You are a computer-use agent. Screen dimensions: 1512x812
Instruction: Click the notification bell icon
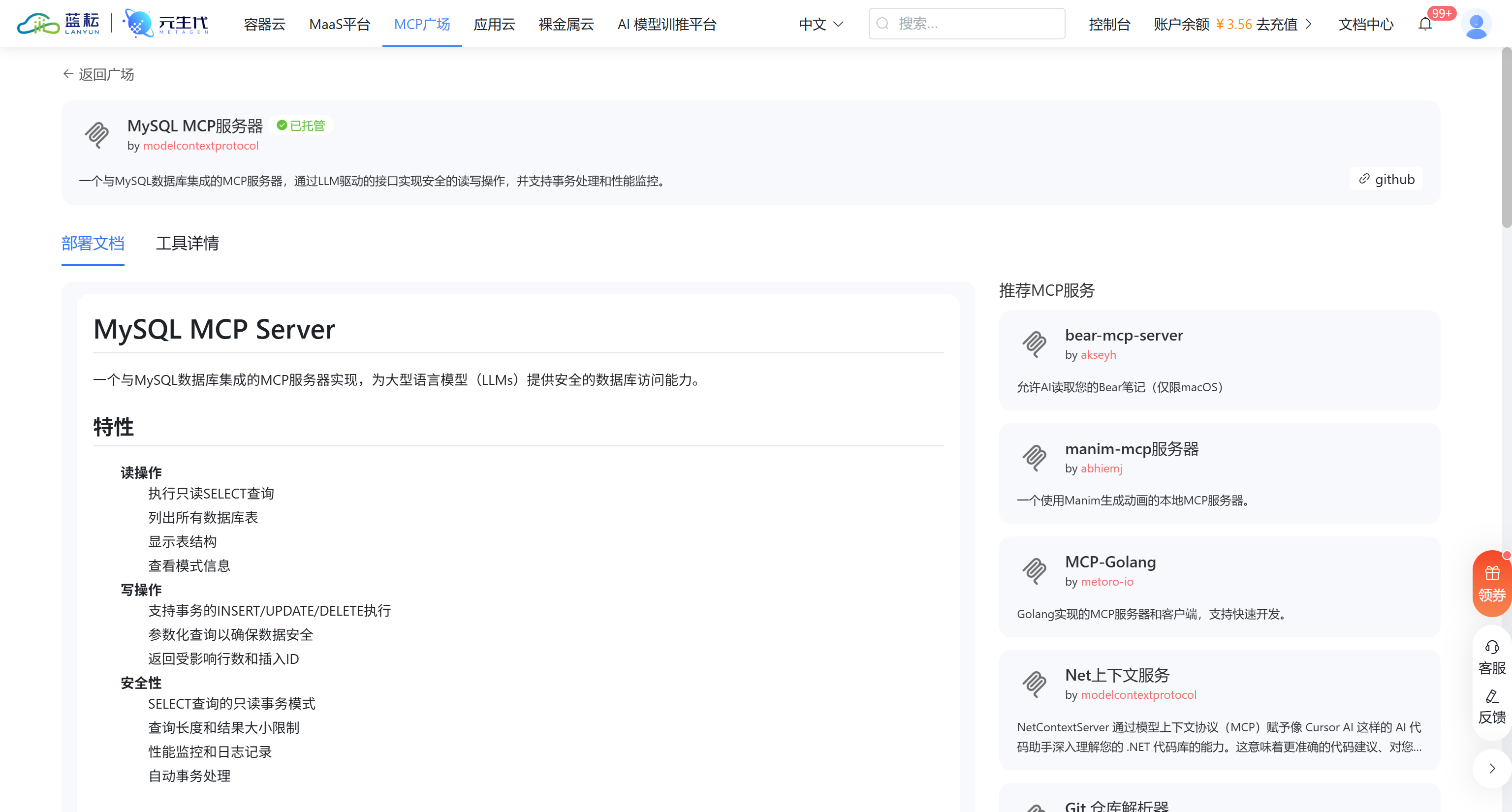coord(1425,24)
